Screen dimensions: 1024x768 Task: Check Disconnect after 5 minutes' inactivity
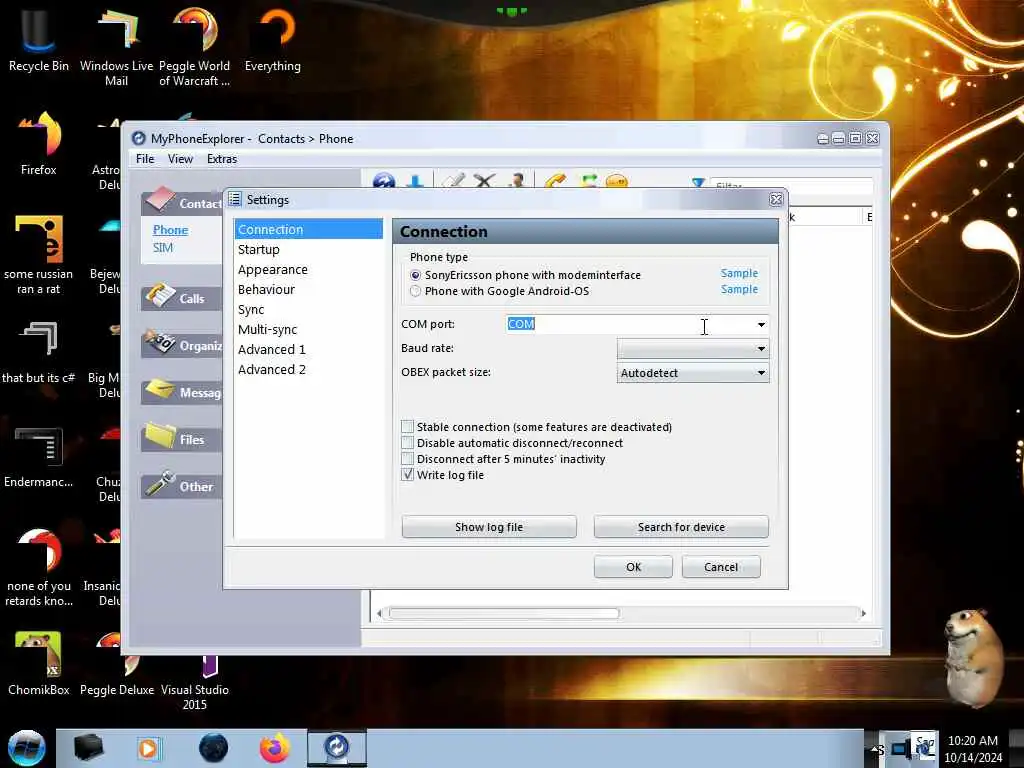408,459
